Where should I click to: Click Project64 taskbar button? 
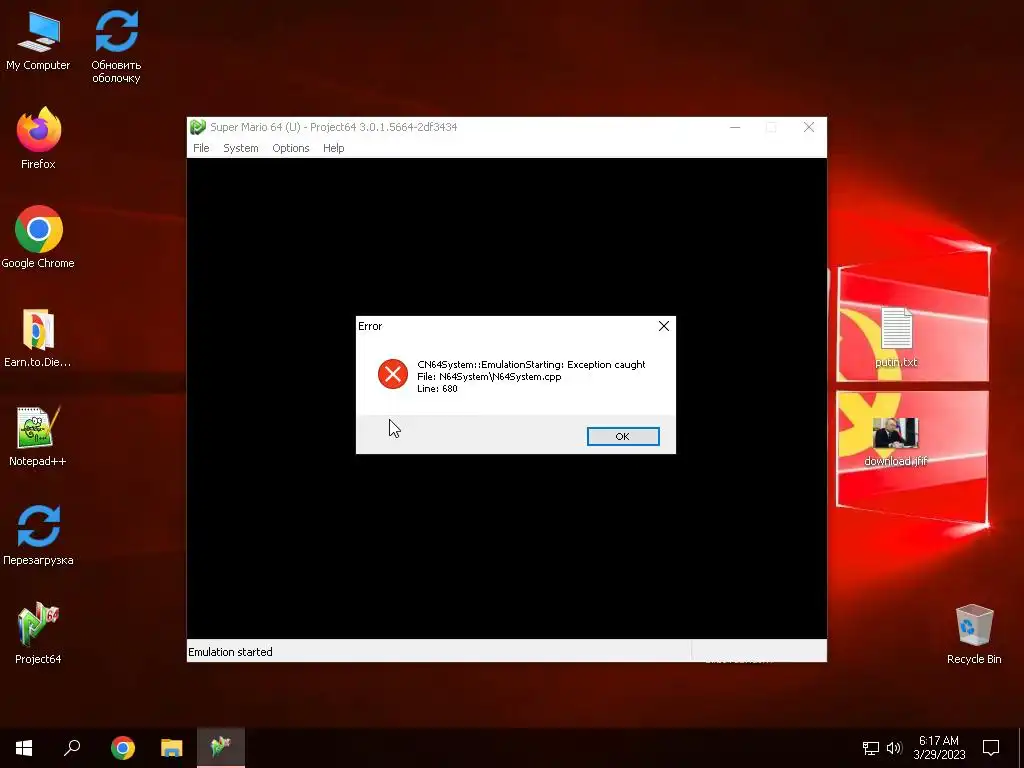coord(221,748)
